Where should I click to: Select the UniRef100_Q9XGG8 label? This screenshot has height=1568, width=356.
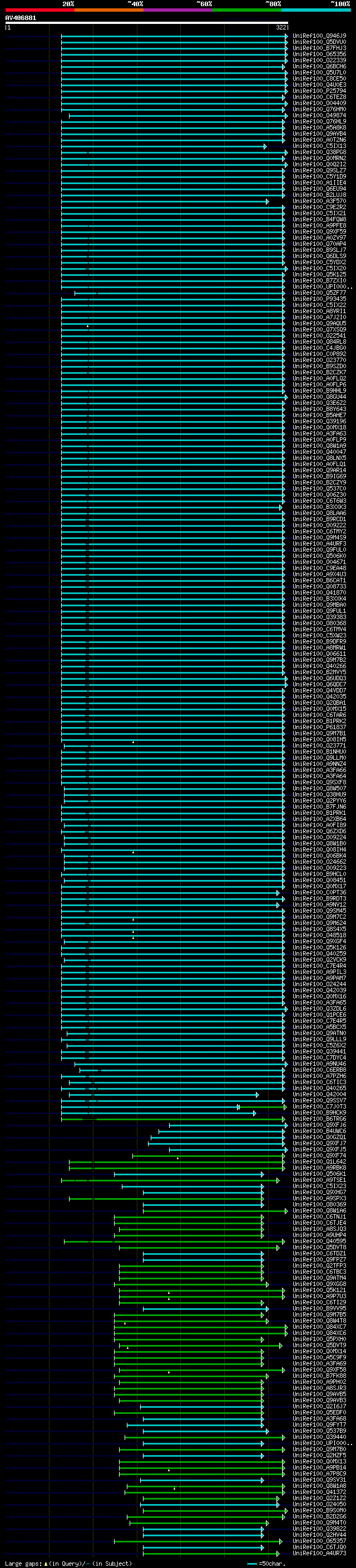coord(319,1284)
